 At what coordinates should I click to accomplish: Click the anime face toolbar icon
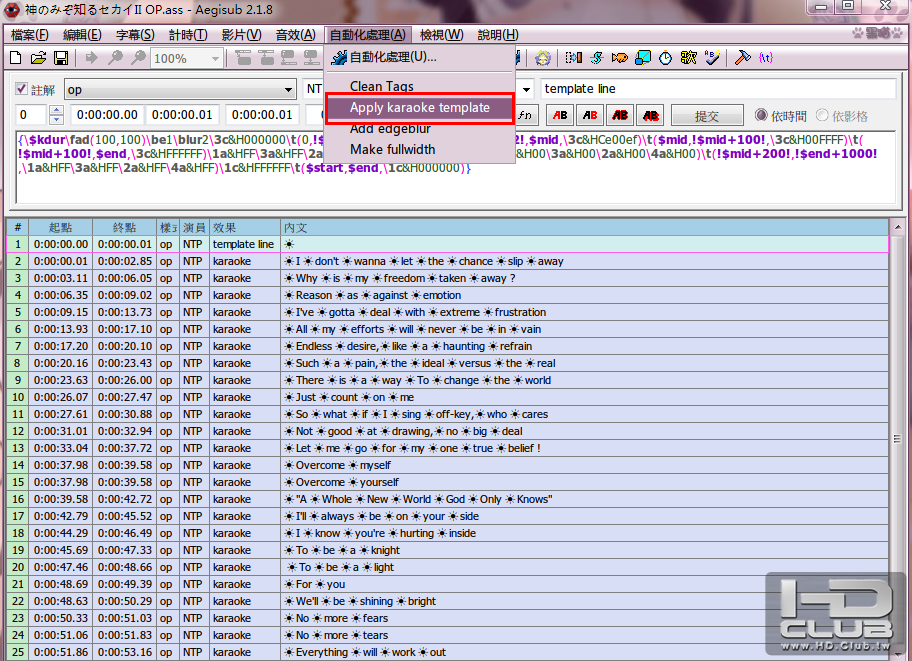[543, 58]
